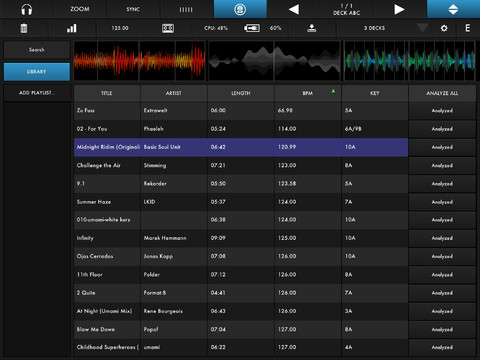The image size is (480, 360).
Task: Select track Childhood Superheroes
Action: pyautogui.click(x=241, y=347)
